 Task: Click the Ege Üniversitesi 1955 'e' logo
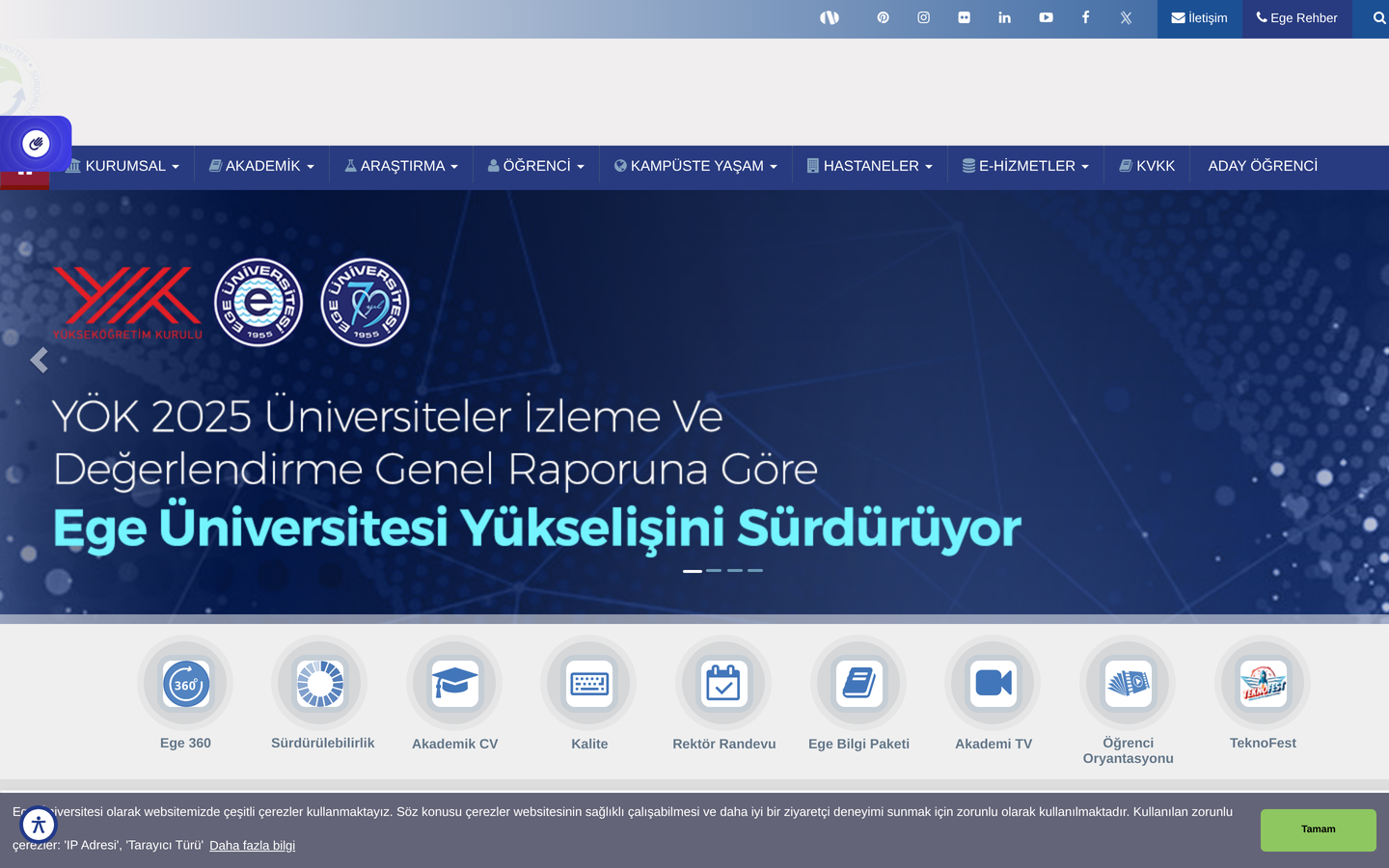[x=259, y=302]
